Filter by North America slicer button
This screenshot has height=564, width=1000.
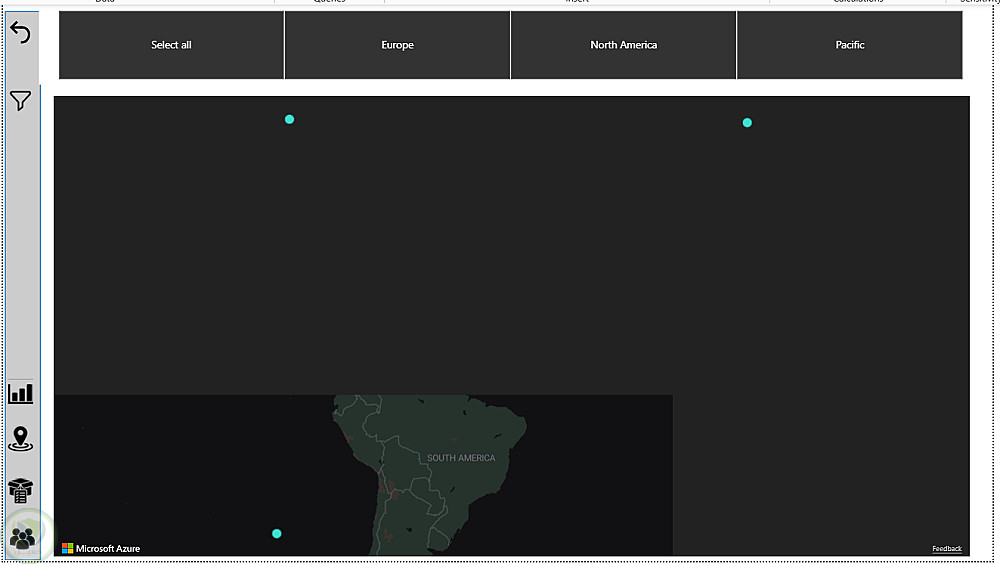pyautogui.click(x=623, y=45)
